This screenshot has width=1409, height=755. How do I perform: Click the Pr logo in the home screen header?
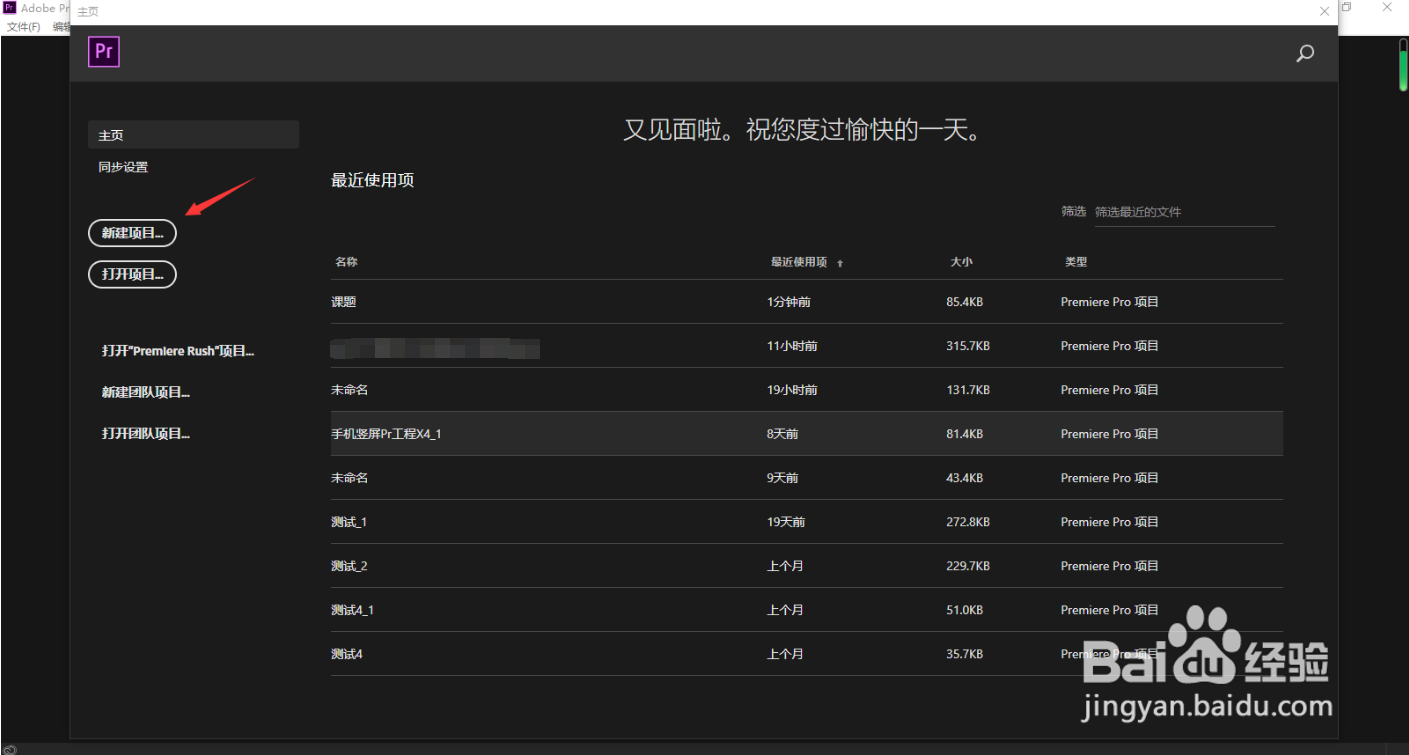[x=103, y=51]
